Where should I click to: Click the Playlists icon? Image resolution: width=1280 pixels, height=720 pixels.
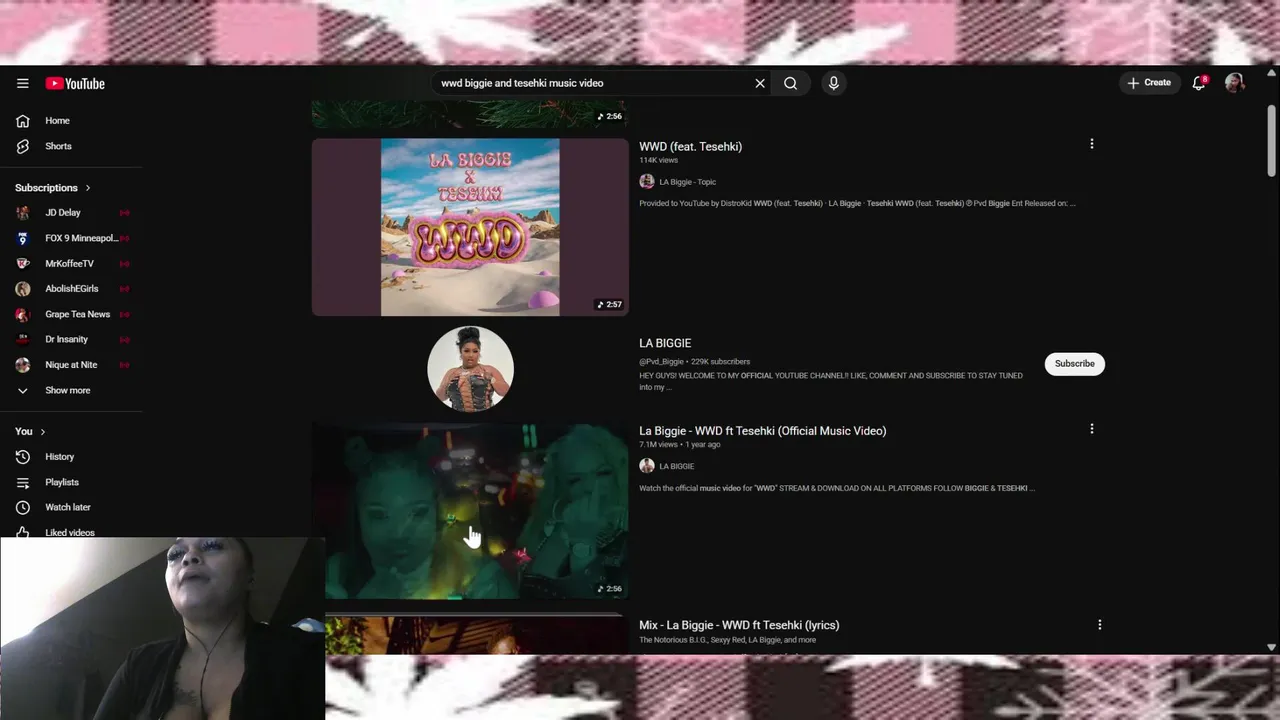tap(23, 482)
